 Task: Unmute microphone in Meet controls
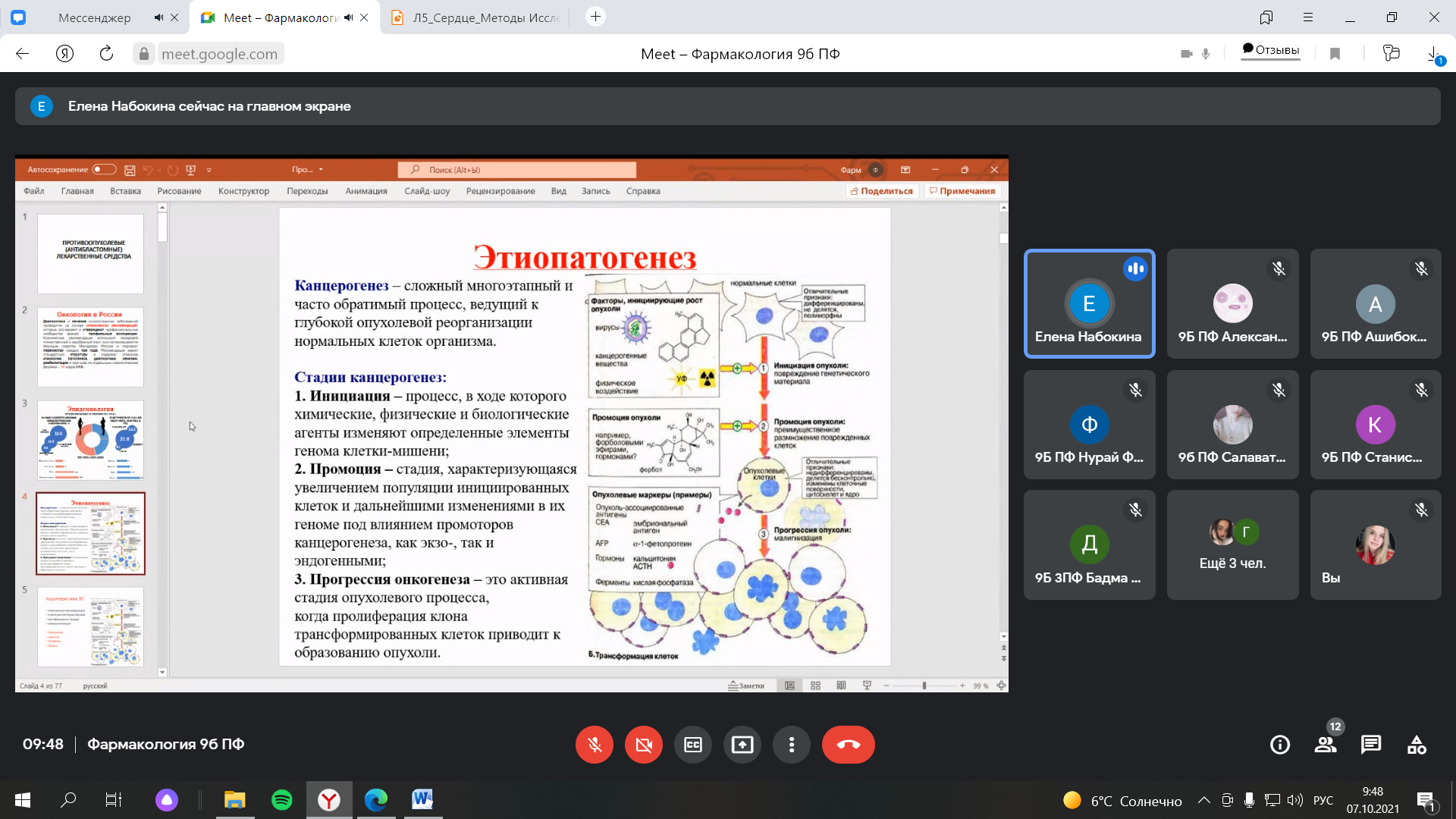(x=595, y=745)
